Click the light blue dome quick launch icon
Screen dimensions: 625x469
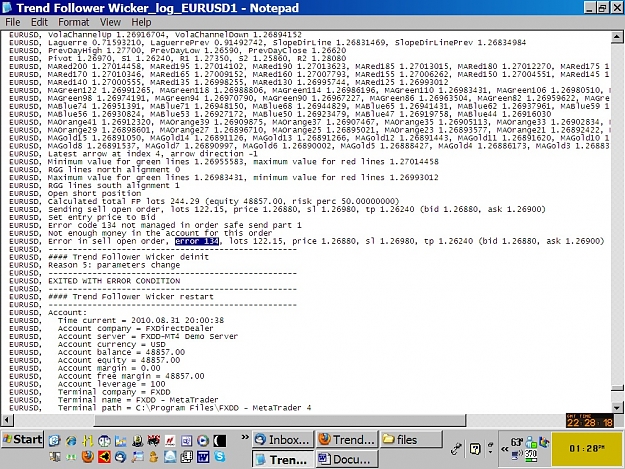coord(170,457)
